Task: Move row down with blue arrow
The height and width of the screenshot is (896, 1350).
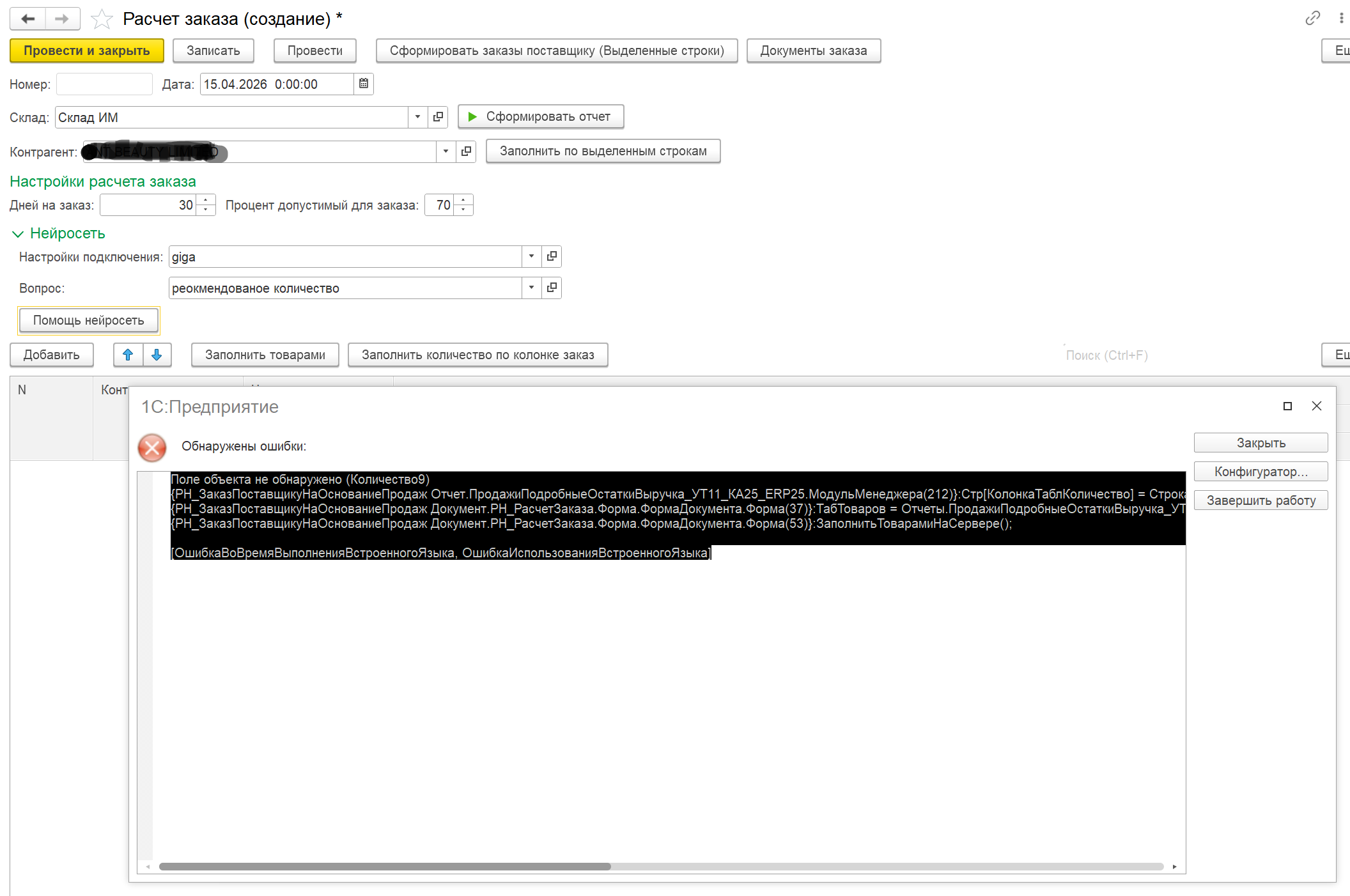Action: 157,355
